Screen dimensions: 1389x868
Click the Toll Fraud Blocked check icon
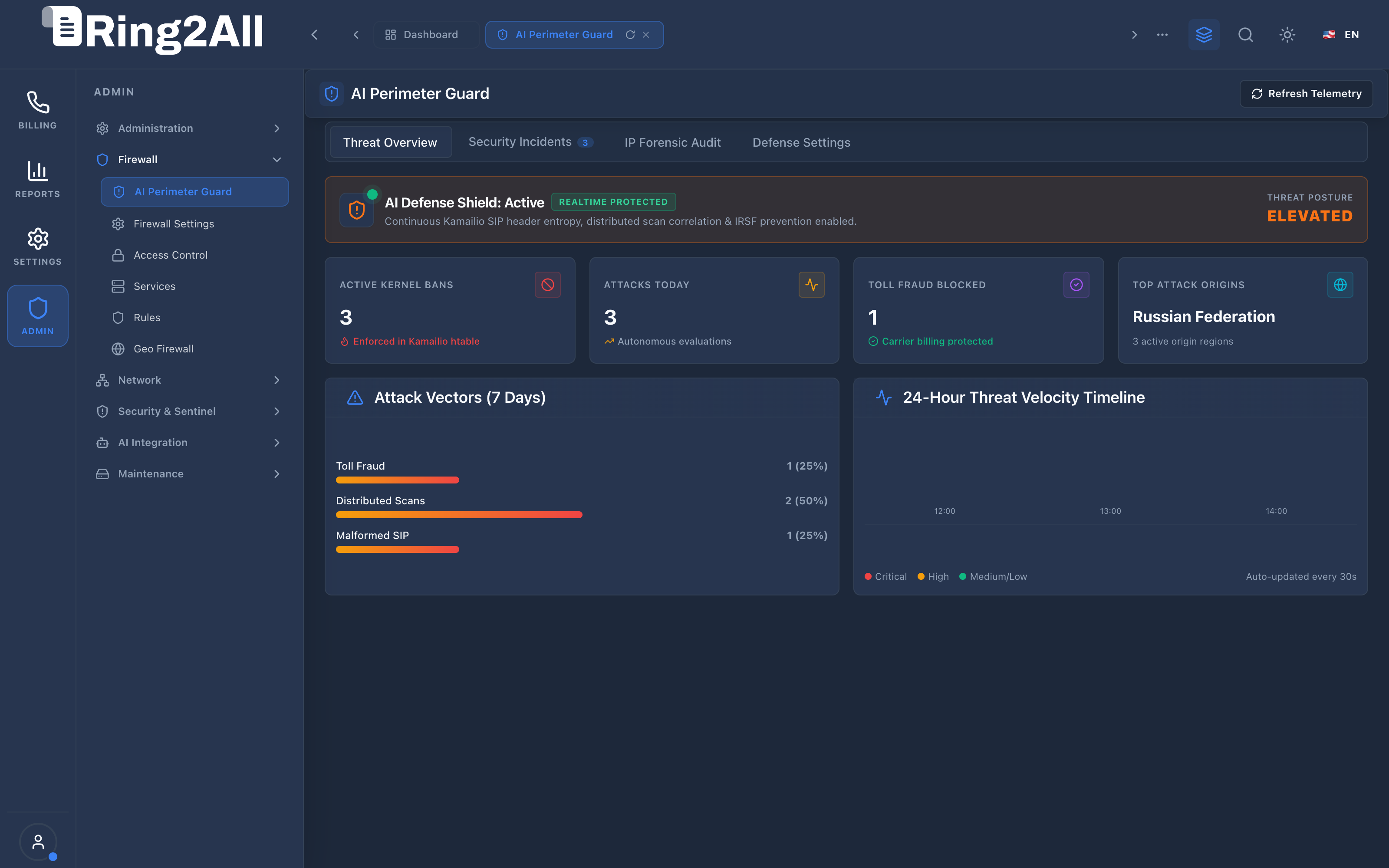(x=1076, y=285)
